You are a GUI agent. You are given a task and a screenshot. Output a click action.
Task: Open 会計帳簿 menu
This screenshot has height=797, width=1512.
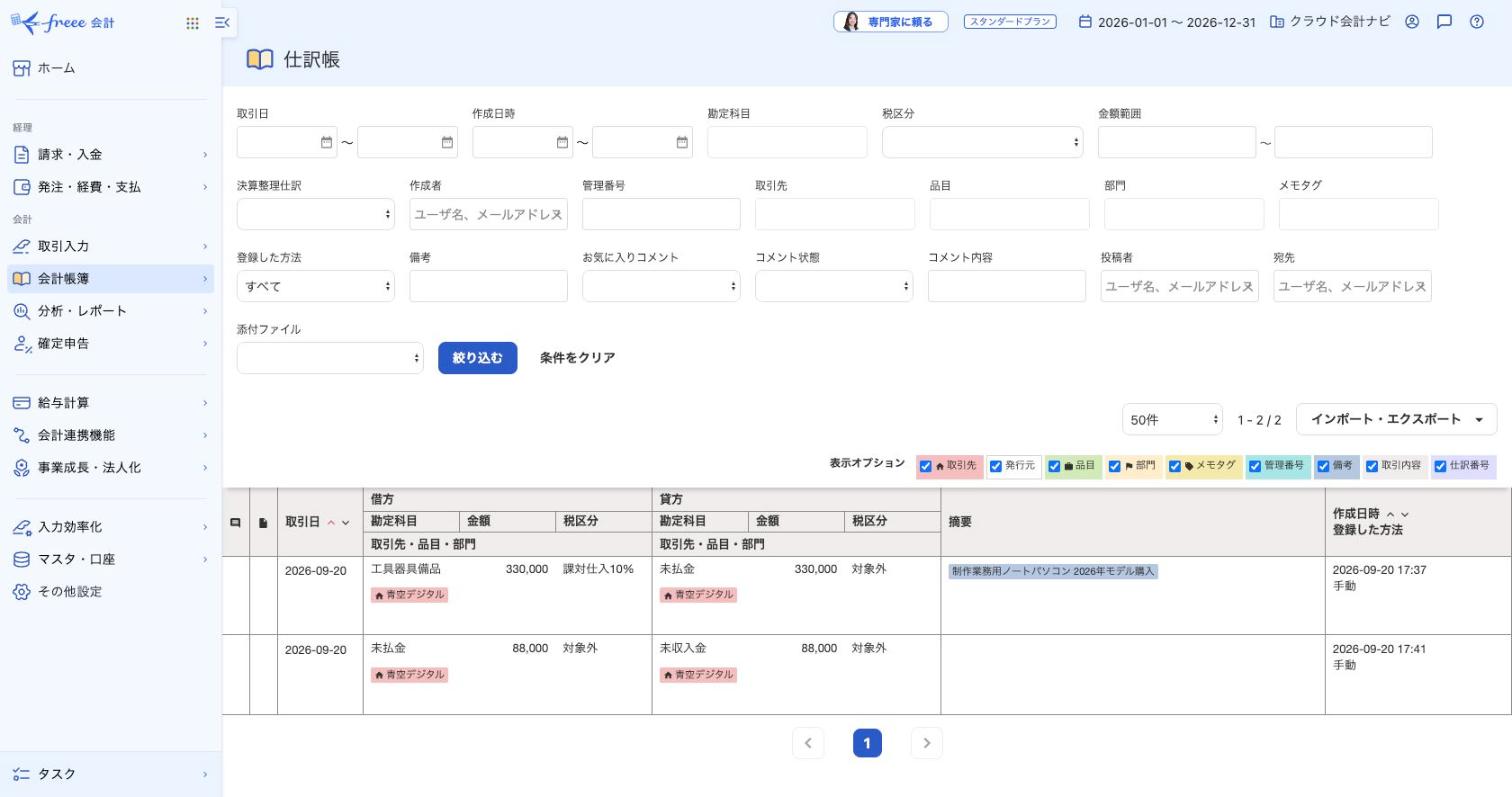coord(110,279)
